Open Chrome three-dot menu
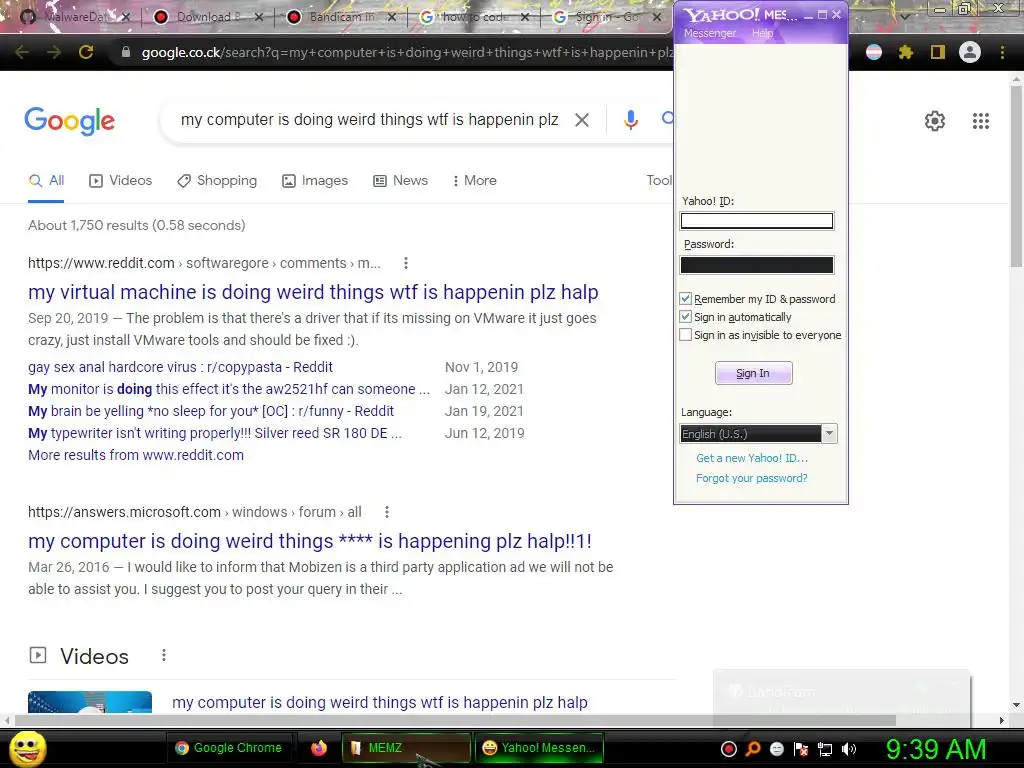This screenshot has width=1024, height=768. [x=1002, y=52]
